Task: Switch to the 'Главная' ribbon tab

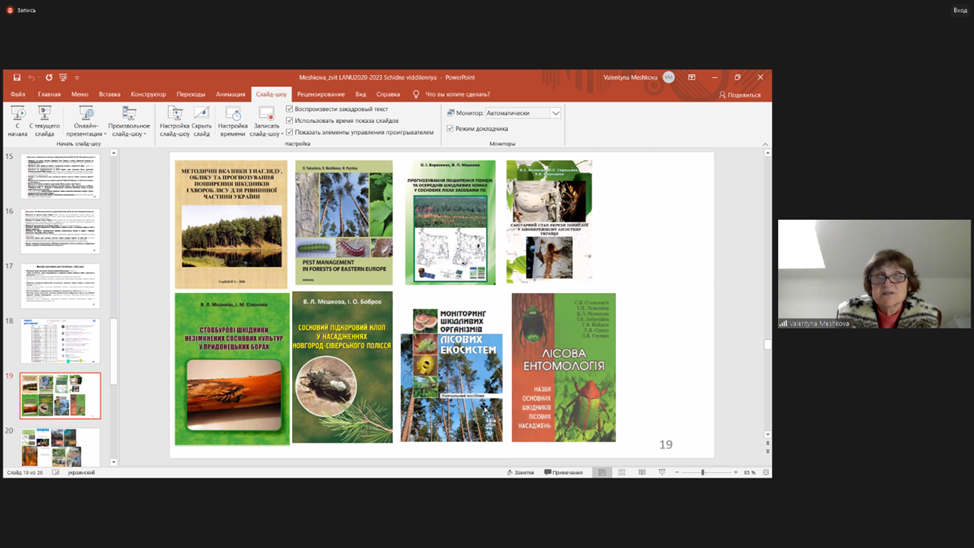Action: 49,94
